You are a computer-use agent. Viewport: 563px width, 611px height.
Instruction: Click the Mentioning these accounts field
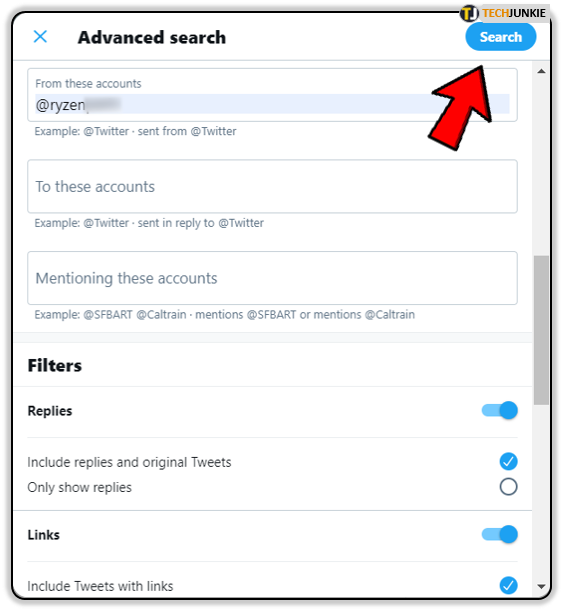click(x=272, y=278)
